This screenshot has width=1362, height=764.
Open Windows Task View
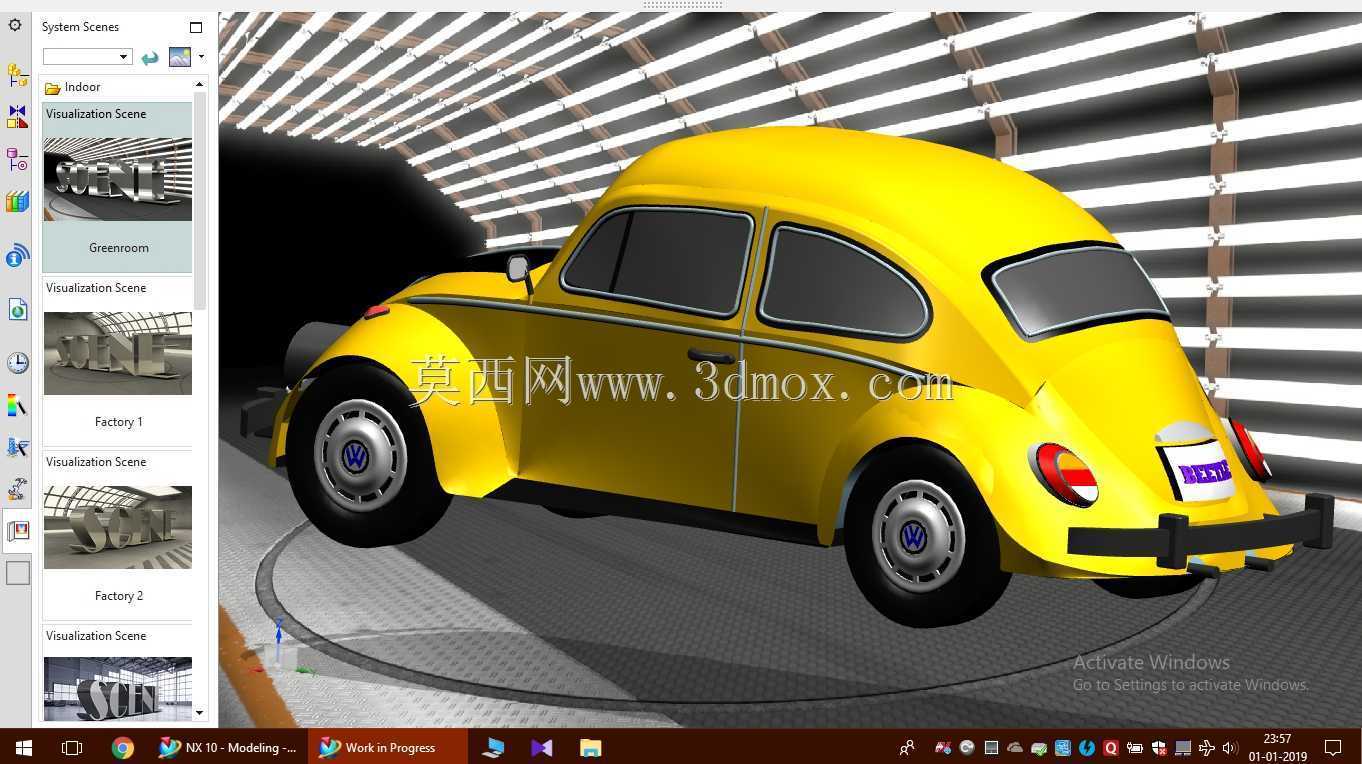[71, 747]
